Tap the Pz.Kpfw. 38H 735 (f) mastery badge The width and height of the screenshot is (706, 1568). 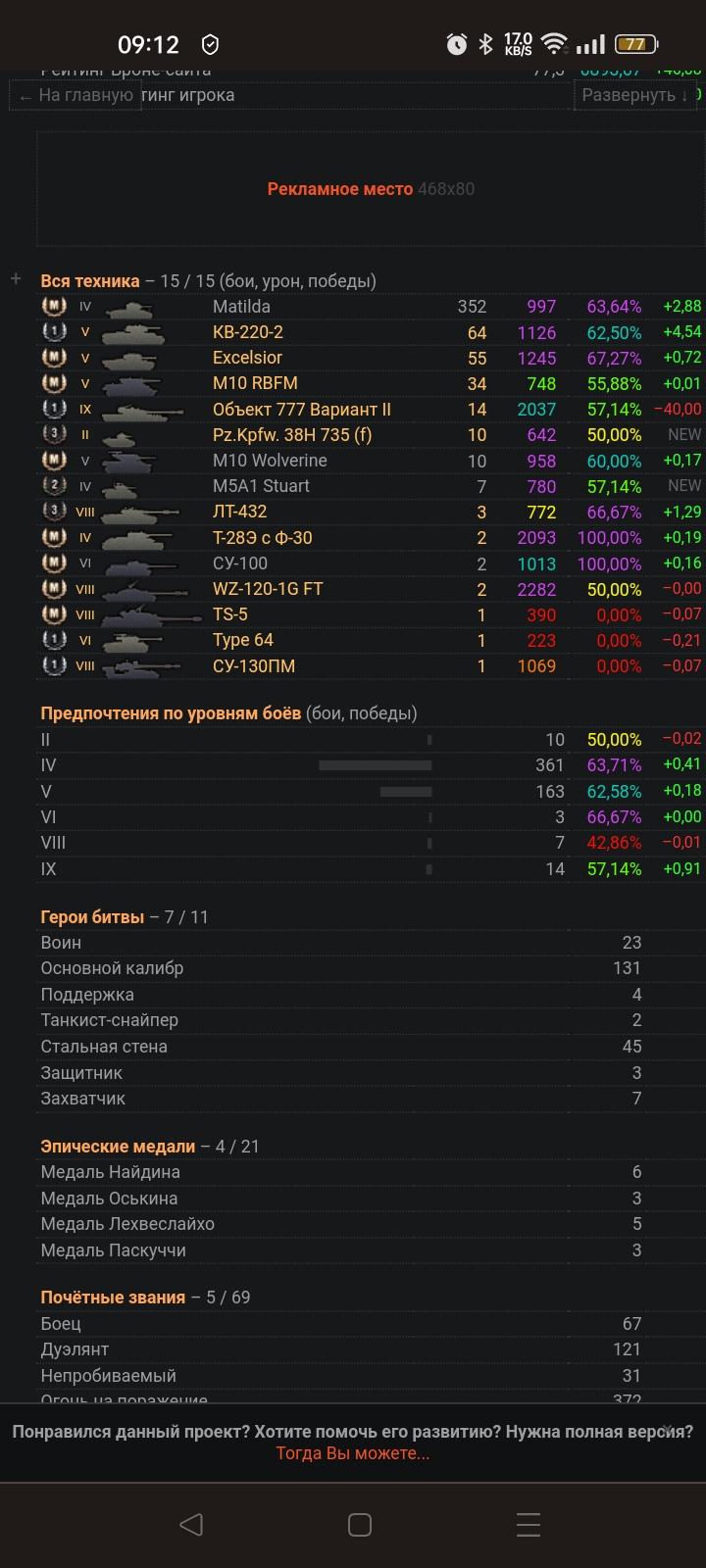(x=54, y=434)
